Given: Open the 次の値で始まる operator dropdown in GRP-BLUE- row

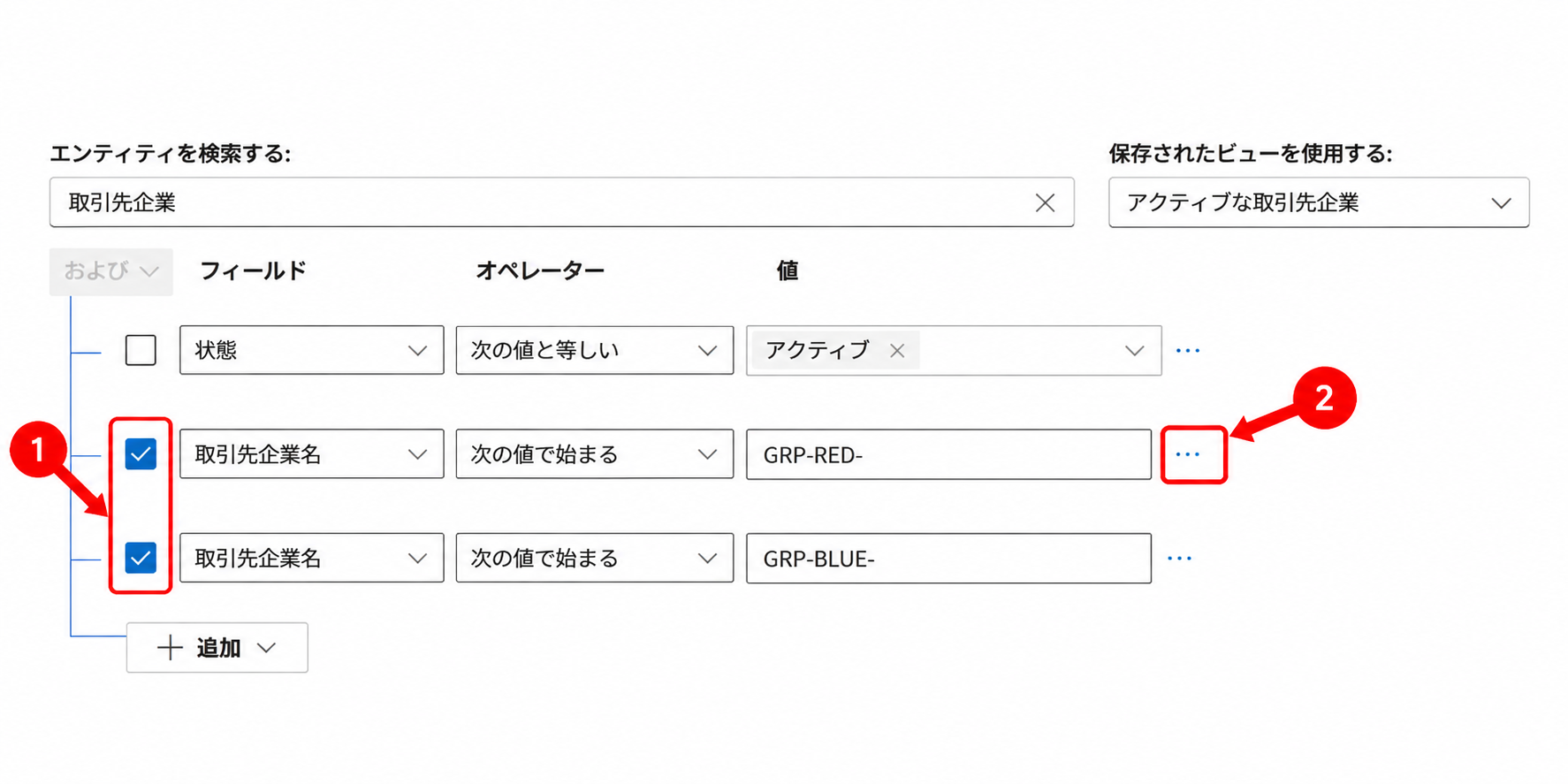Looking at the screenshot, I should pos(595,558).
